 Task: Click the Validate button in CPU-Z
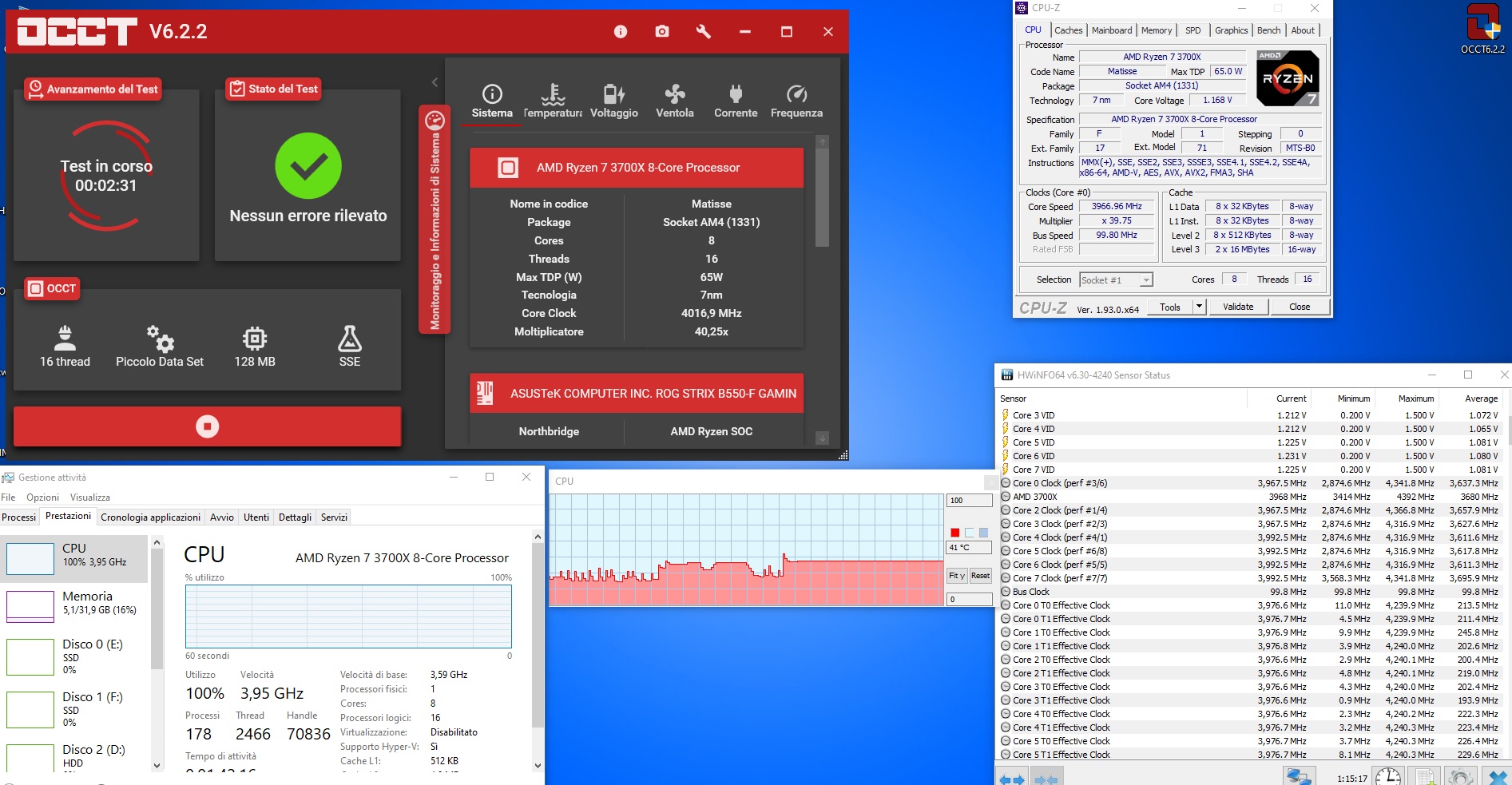1238,307
